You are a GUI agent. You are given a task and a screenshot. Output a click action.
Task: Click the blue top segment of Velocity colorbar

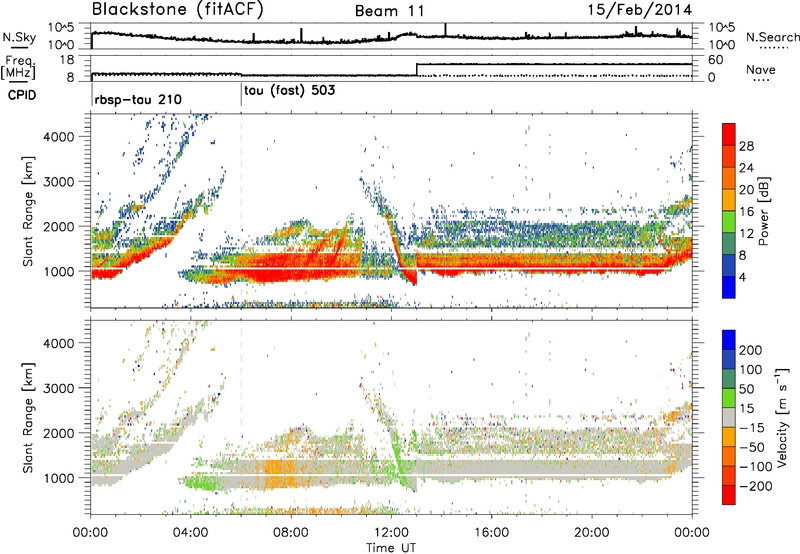[x=729, y=340]
